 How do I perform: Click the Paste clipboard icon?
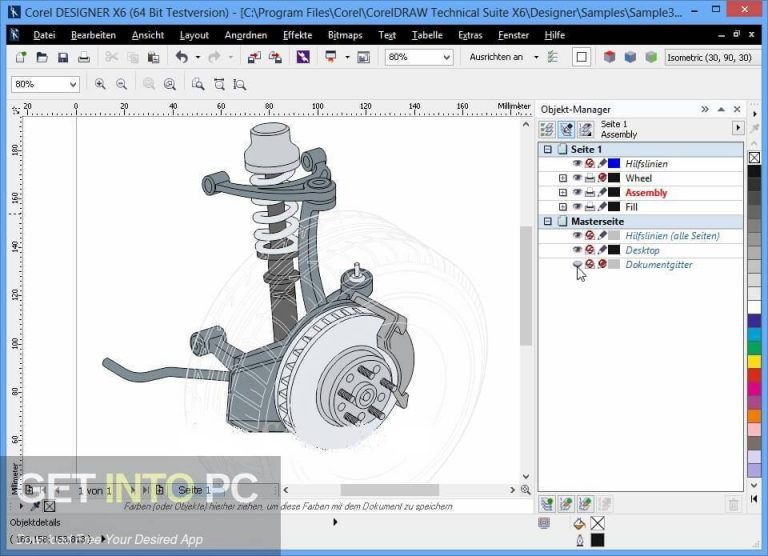pyautogui.click(x=153, y=57)
